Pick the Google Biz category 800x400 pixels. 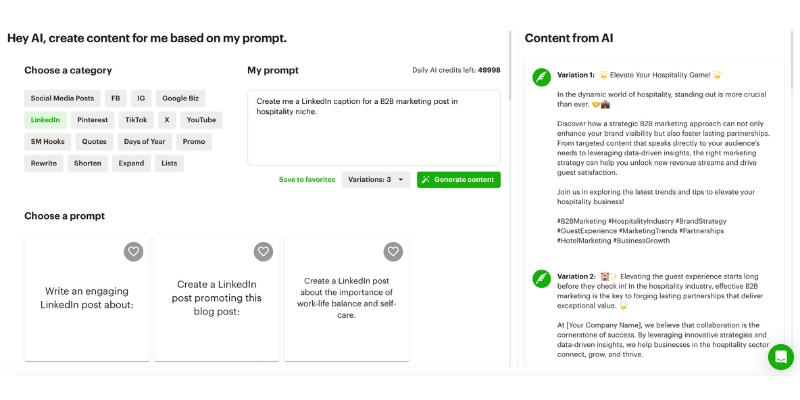coord(180,98)
